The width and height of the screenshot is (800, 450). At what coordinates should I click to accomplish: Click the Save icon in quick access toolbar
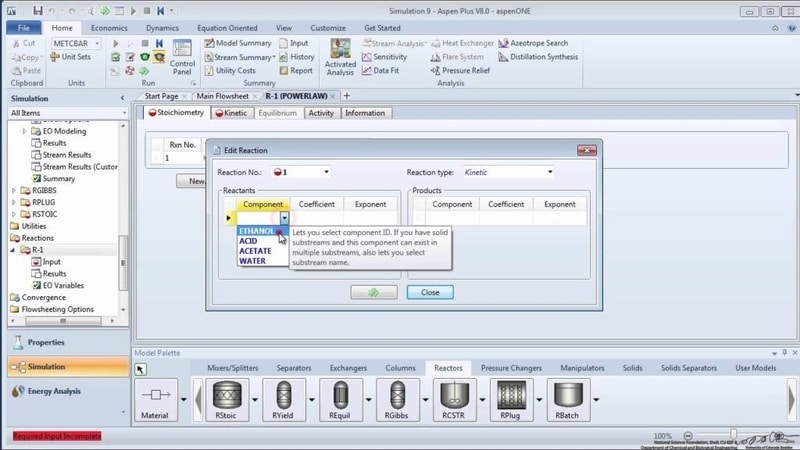37,10
